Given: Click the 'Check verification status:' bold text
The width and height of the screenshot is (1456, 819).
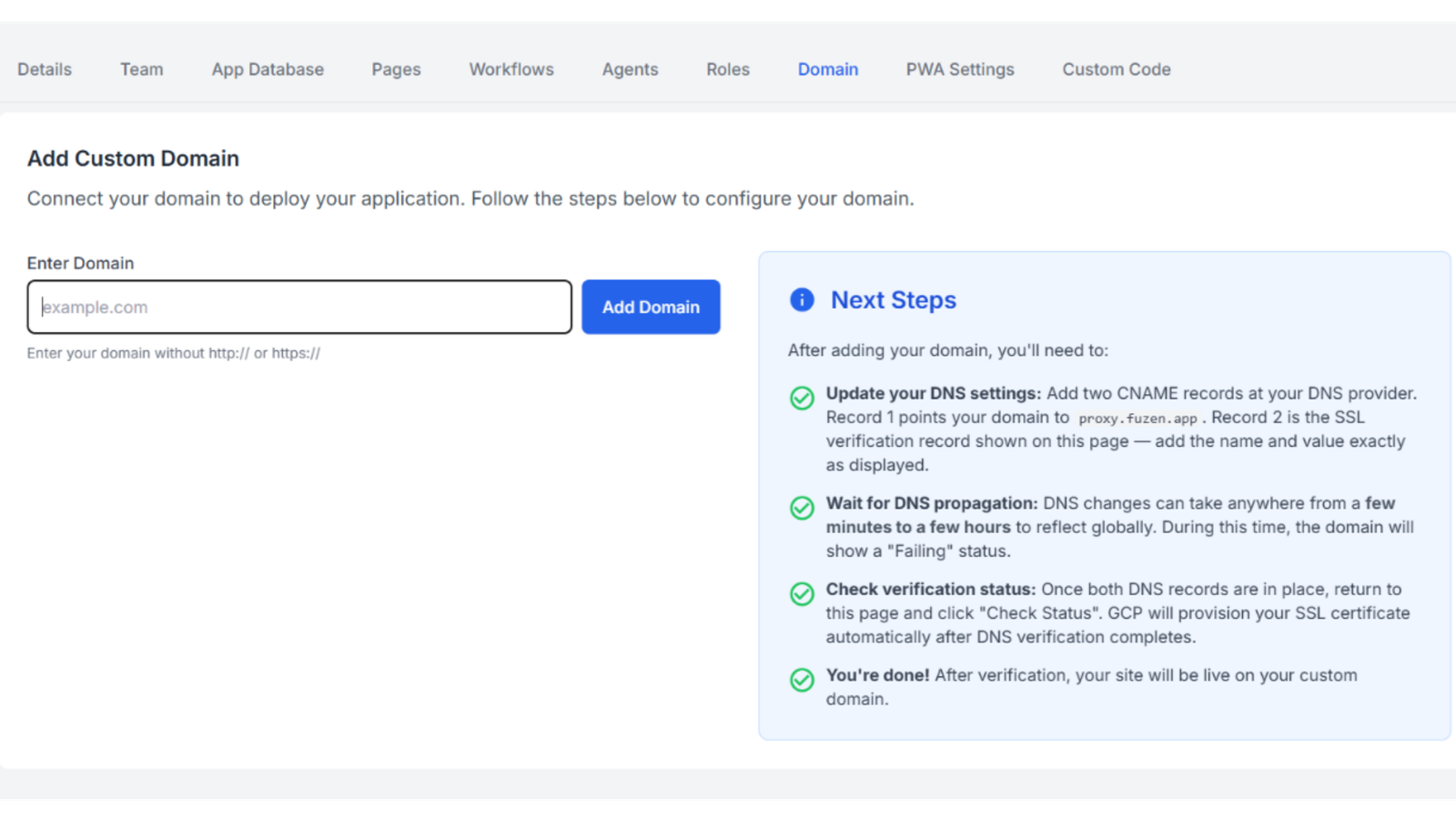Looking at the screenshot, I should pyautogui.click(x=931, y=589).
